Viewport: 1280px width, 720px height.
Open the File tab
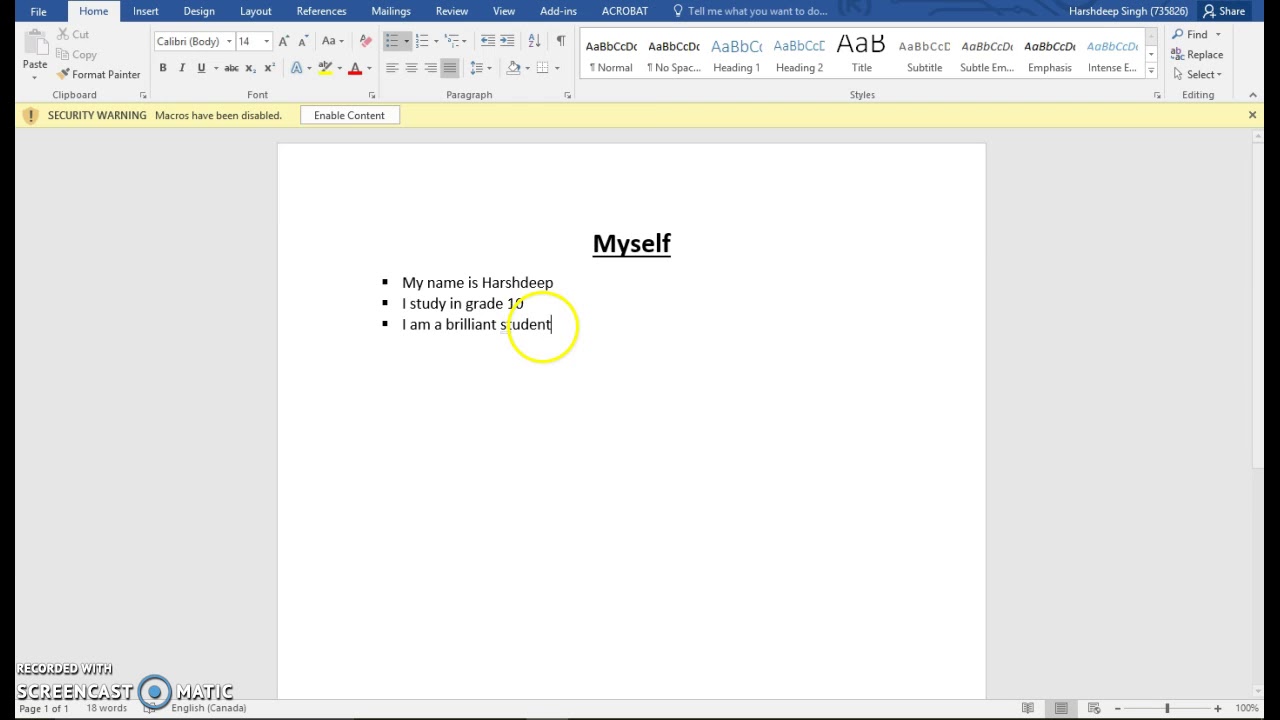(x=38, y=11)
